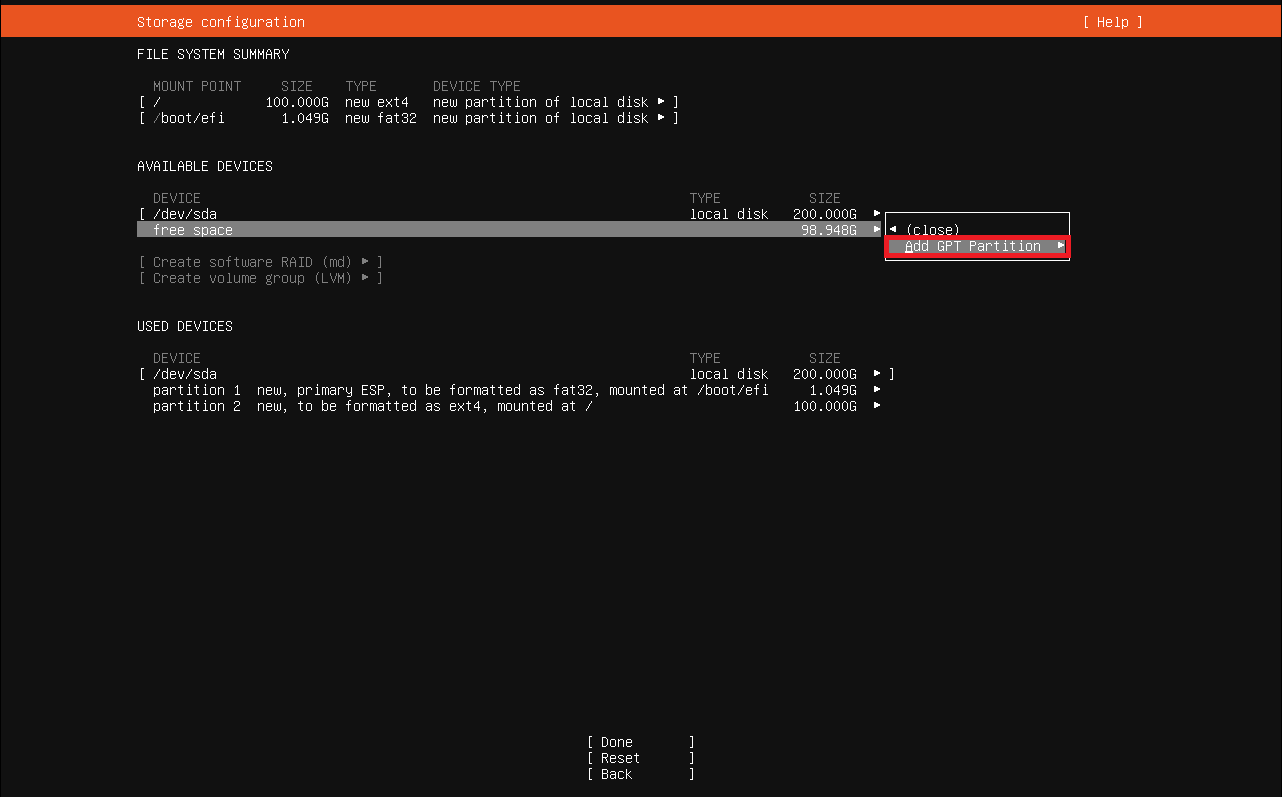
Task: Open root mount point summary row
Action: [x=408, y=102]
